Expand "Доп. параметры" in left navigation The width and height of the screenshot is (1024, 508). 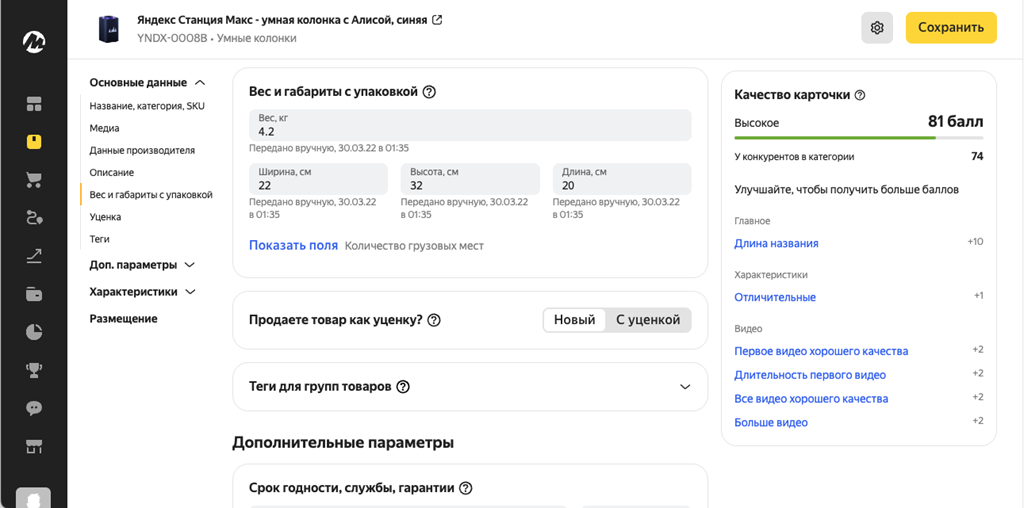pos(142,265)
